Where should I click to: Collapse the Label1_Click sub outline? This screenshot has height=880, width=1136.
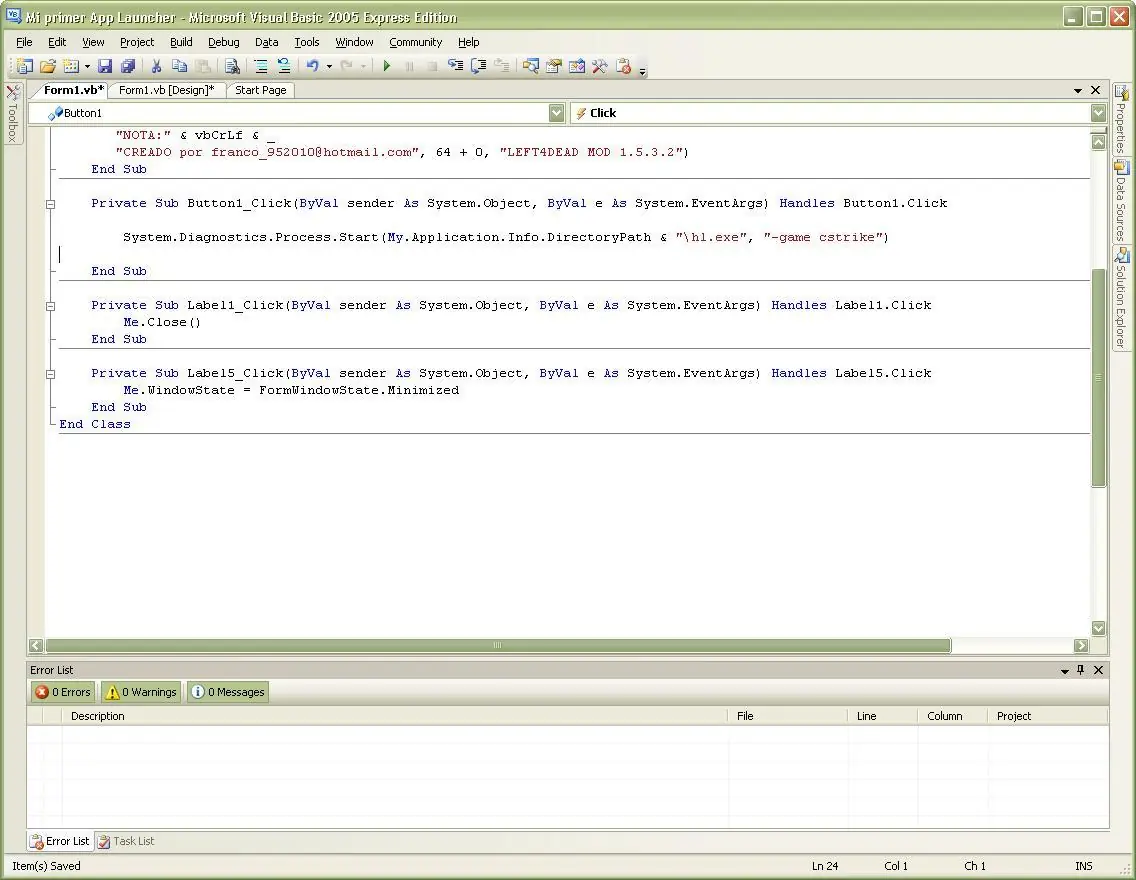coord(51,306)
